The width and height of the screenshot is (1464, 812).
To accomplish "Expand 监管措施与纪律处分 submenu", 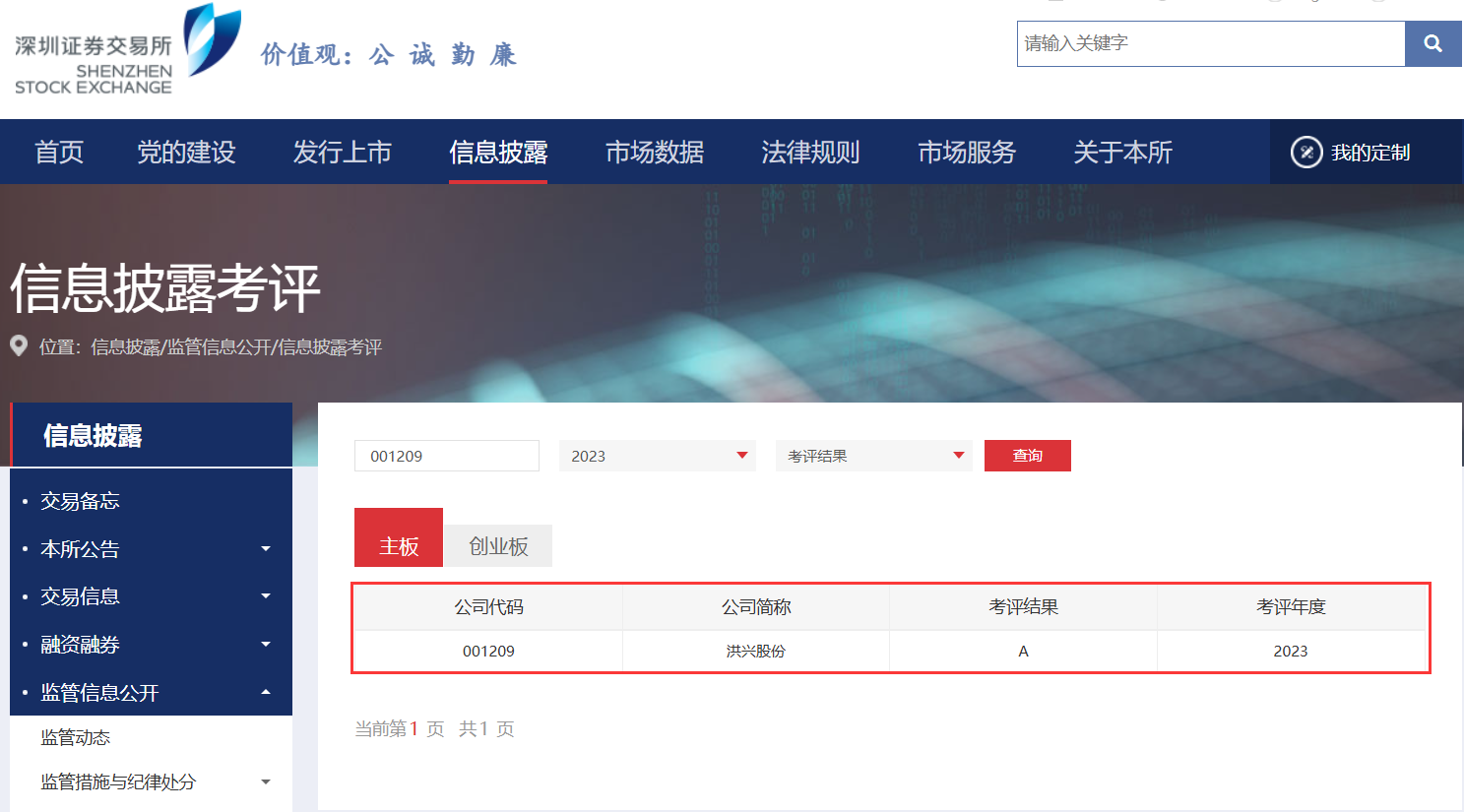I will coord(265,782).
